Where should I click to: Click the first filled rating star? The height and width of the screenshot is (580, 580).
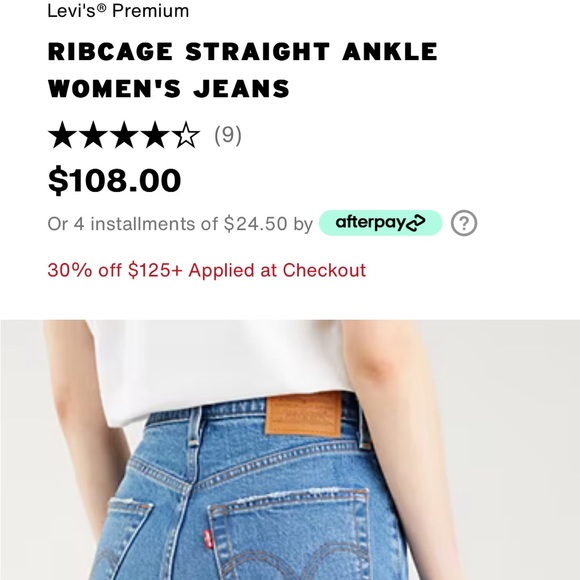63,135
